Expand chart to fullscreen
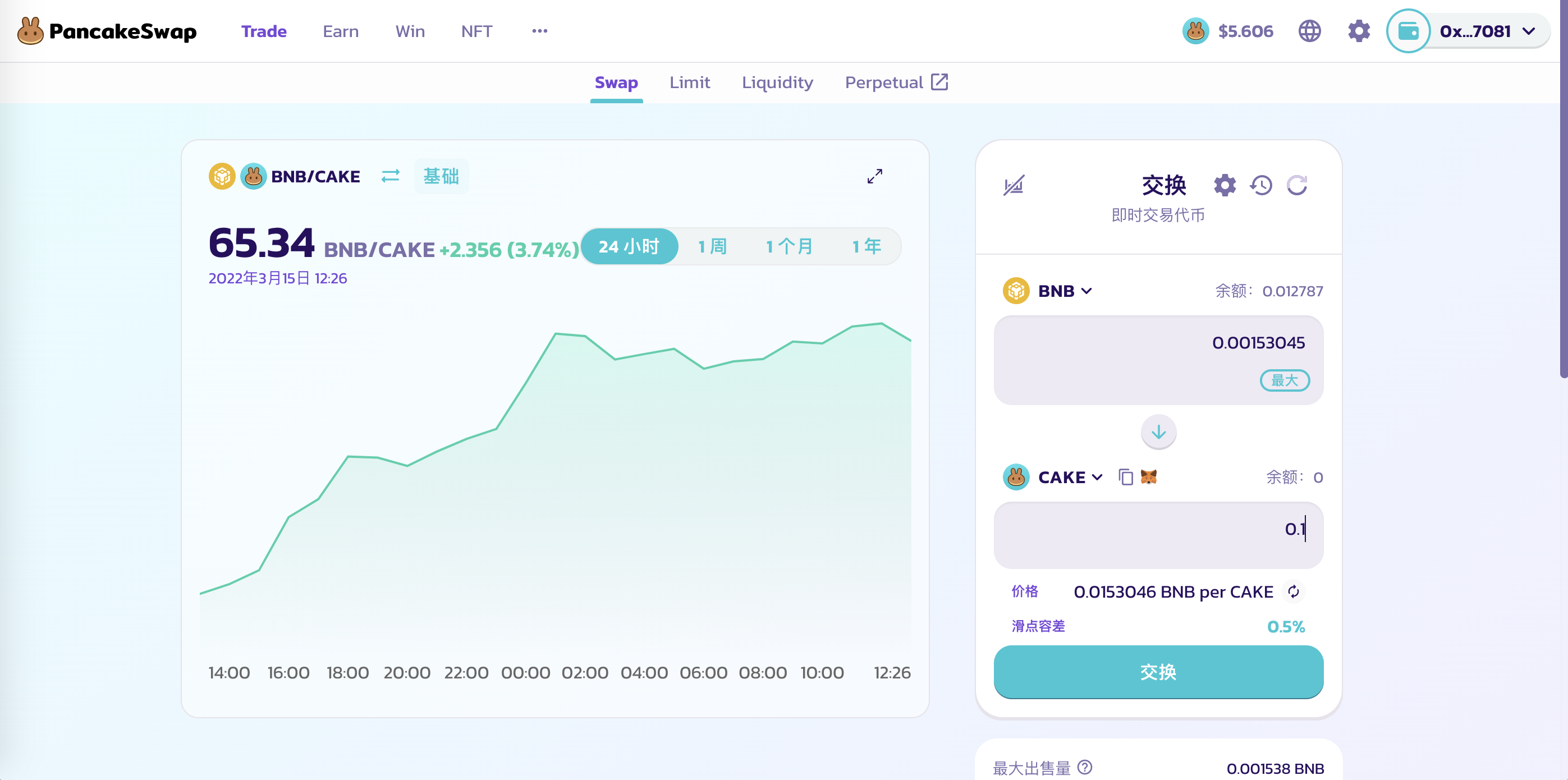The height and width of the screenshot is (780, 1568). 875,176
